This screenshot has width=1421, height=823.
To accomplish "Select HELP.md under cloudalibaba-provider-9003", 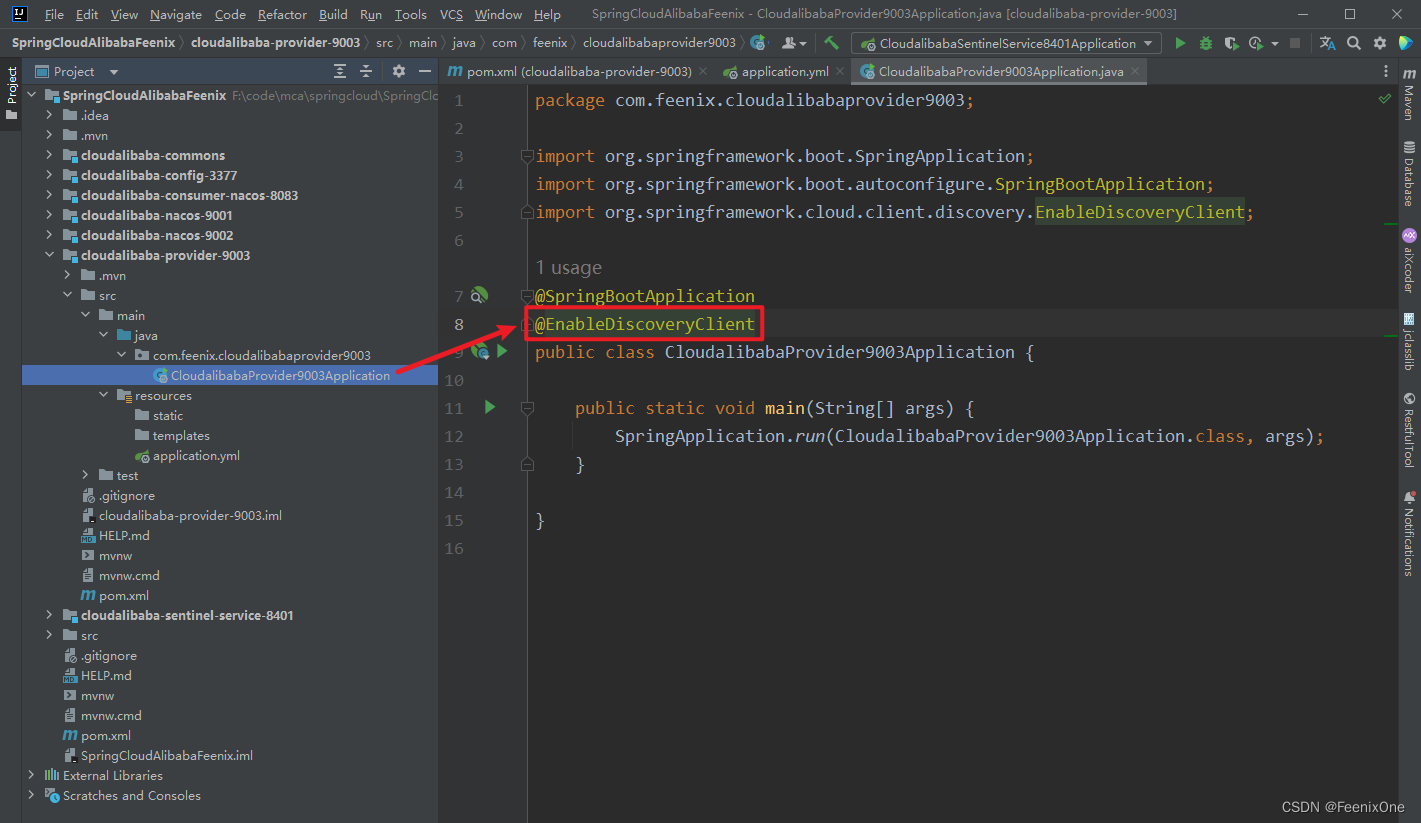I will coord(124,535).
